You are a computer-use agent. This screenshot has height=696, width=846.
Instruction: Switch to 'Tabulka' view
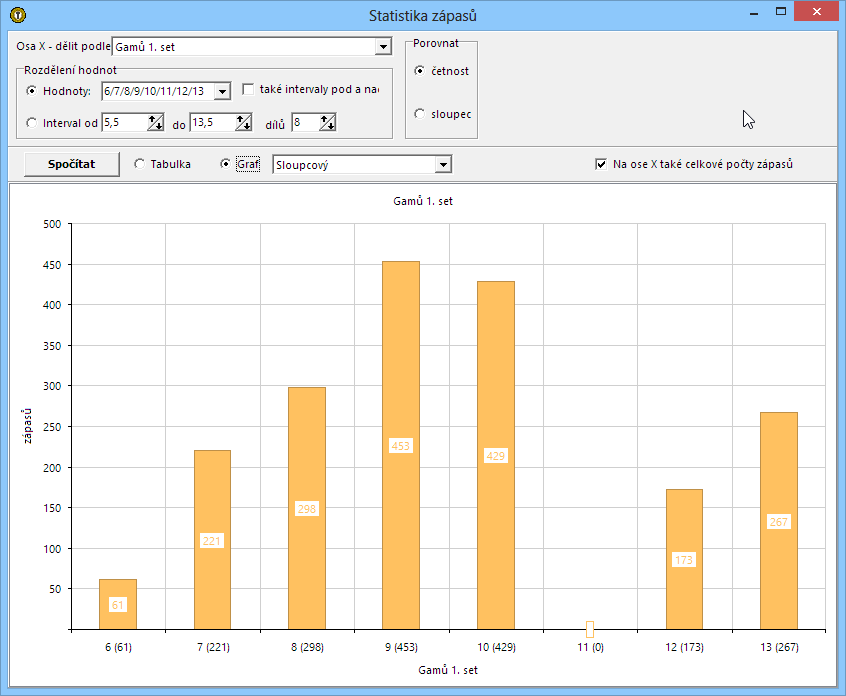coord(139,164)
